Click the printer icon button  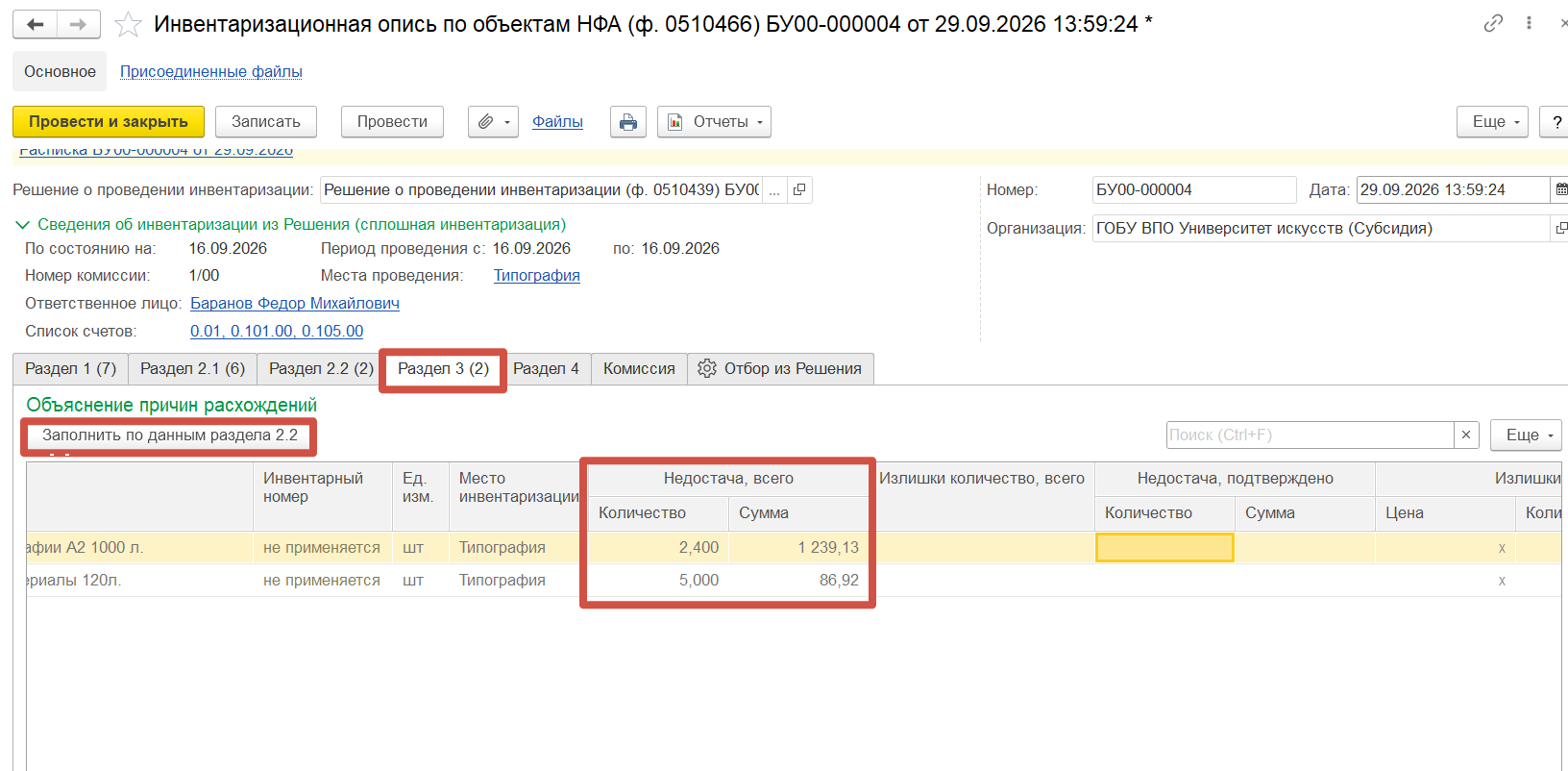(x=628, y=122)
